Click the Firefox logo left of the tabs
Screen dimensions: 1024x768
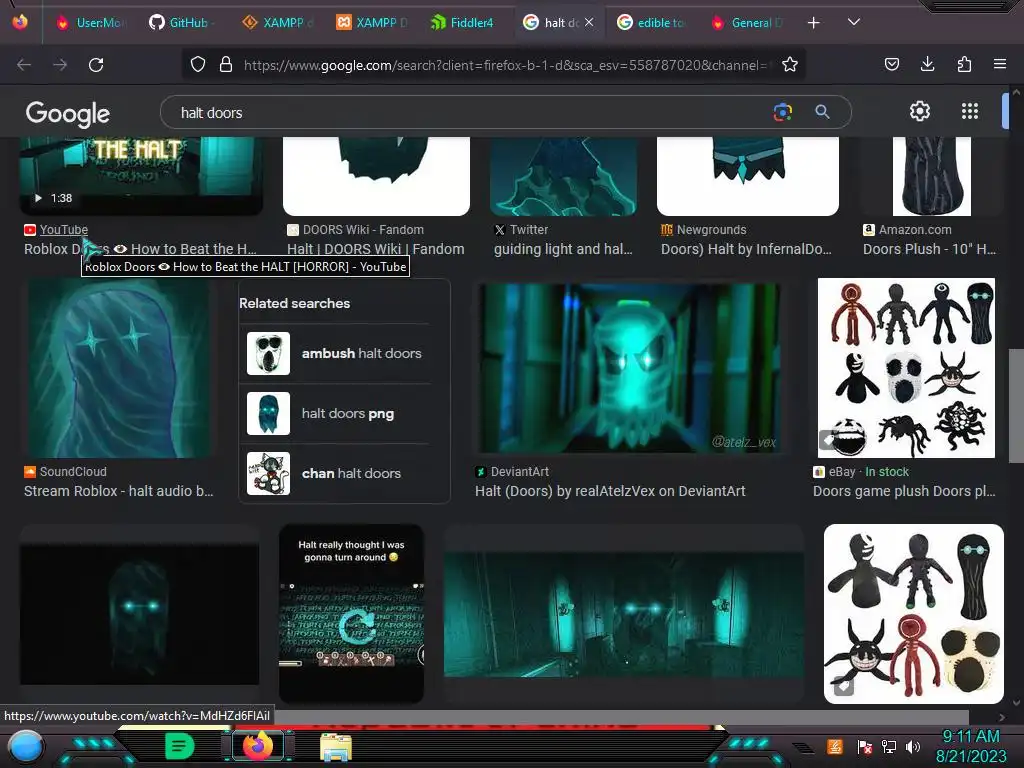20,22
